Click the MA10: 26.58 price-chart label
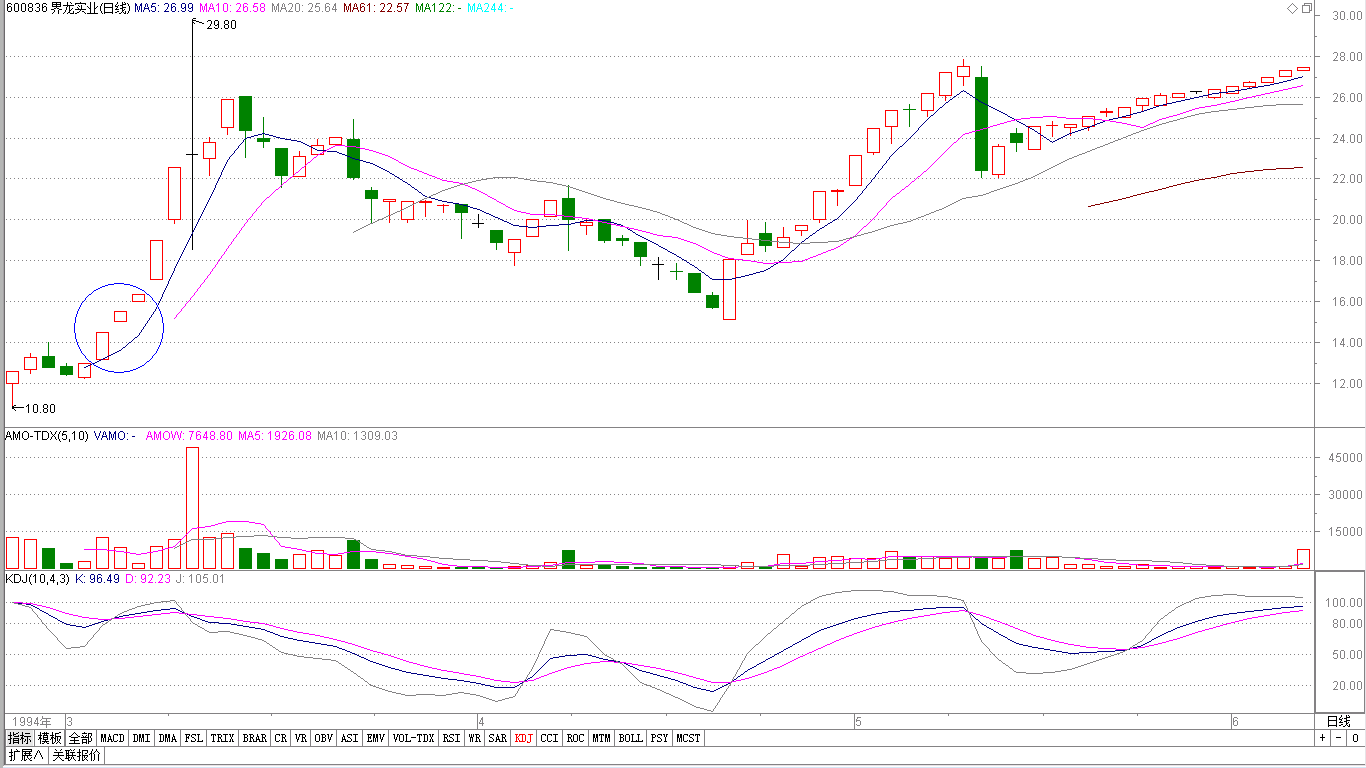1366x768 pixels. (x=231, y=8)
